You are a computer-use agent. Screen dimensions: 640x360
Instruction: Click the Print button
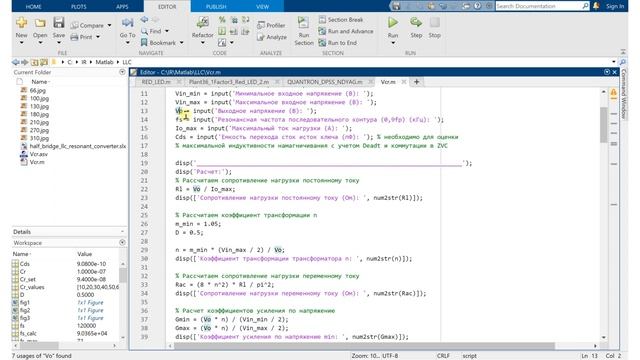click(82, 37)
